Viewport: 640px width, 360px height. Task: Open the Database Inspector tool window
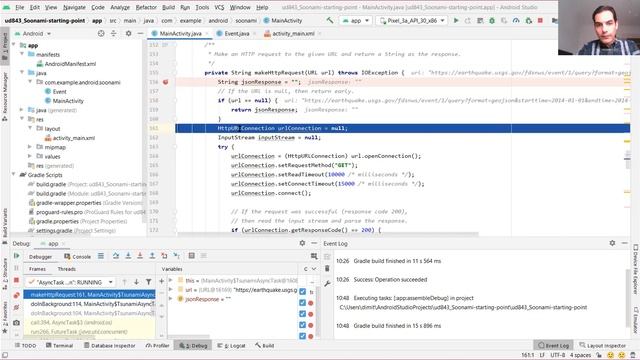click(110, 345)
